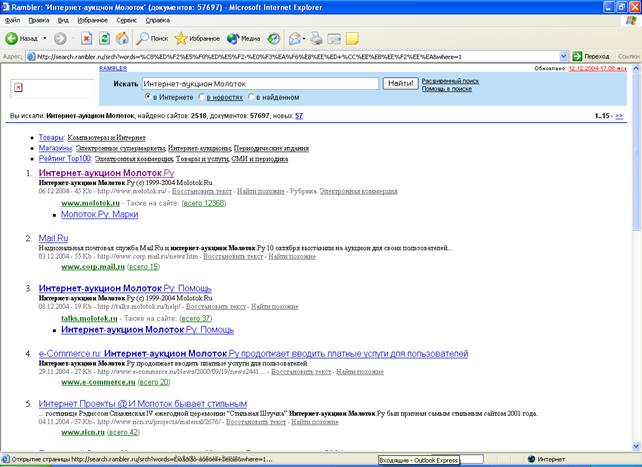The height and width of the screenshot is (467, 642).
Task: Click the vertical scrollbar down arrow
Action: point(635,448)
